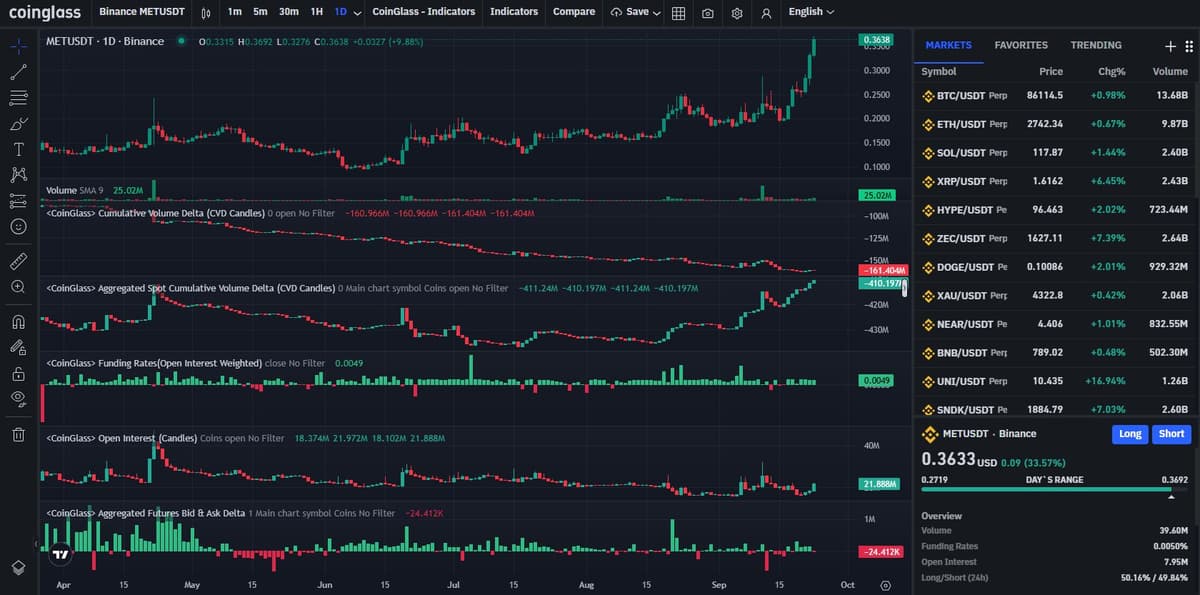Screen dimensions: 1200x595
Task: Select SOL/USDT Perp market row
Action: (x=1056, y=153)
